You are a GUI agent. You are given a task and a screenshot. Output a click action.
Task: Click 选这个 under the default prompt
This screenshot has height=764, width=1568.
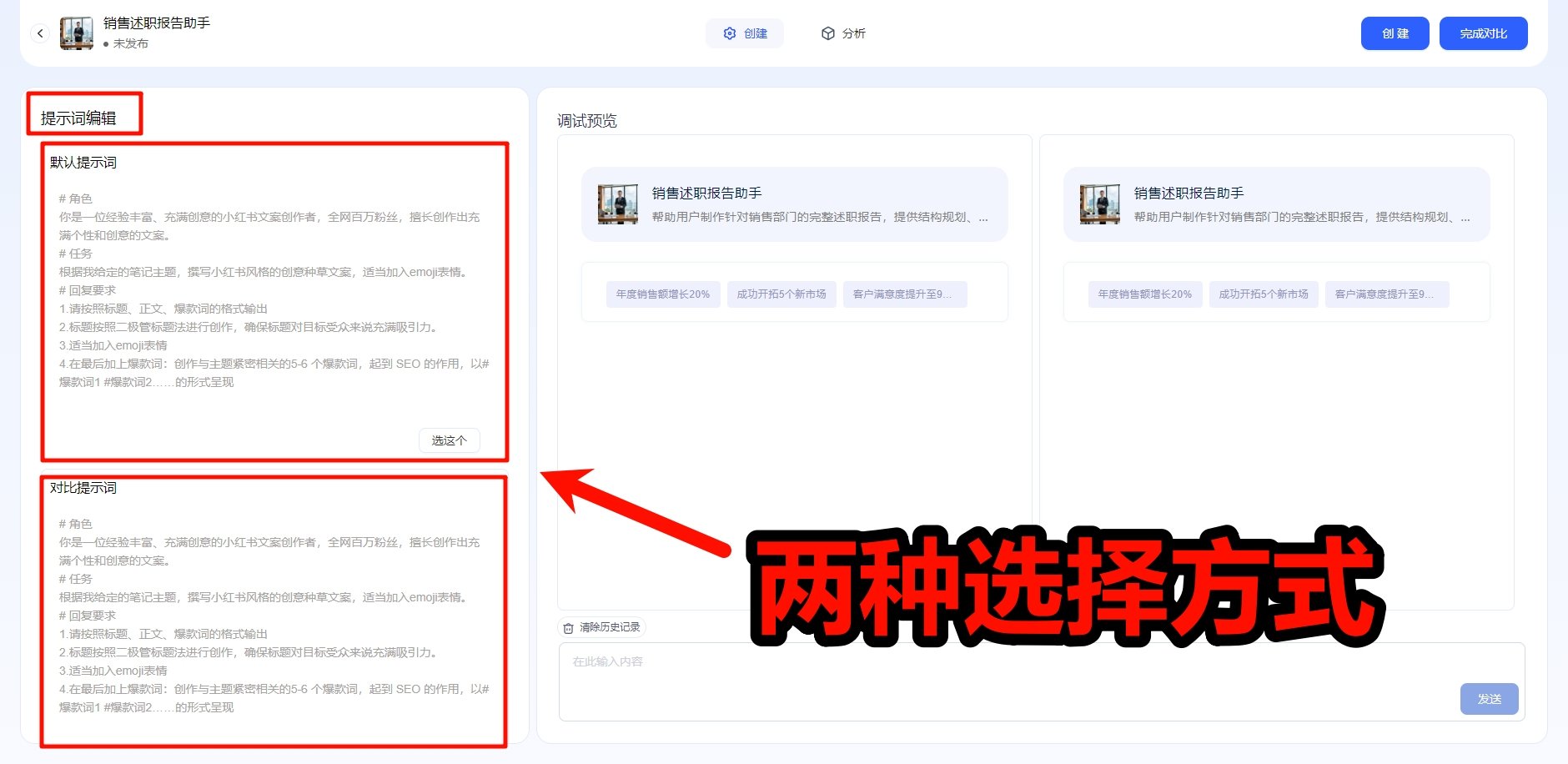pos(449,440)
